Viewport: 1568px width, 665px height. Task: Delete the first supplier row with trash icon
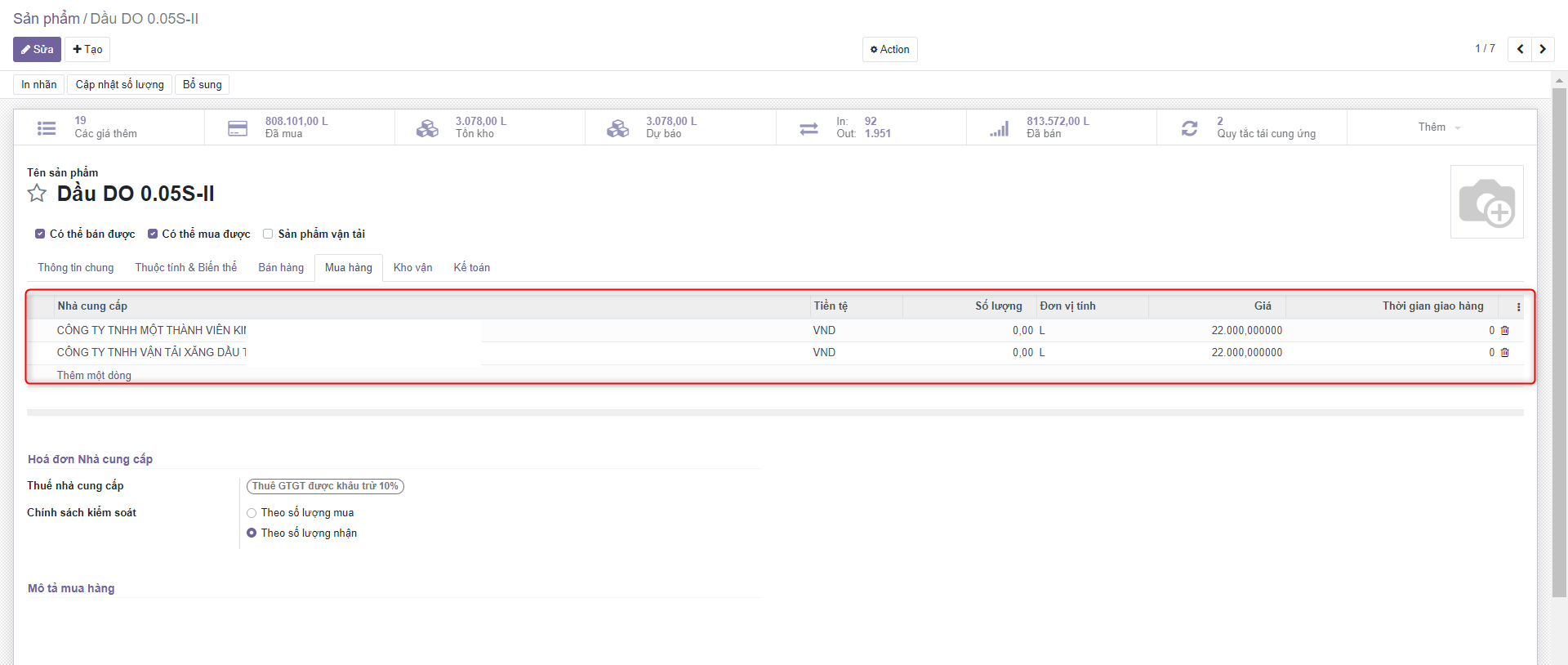pos(1505,331)
